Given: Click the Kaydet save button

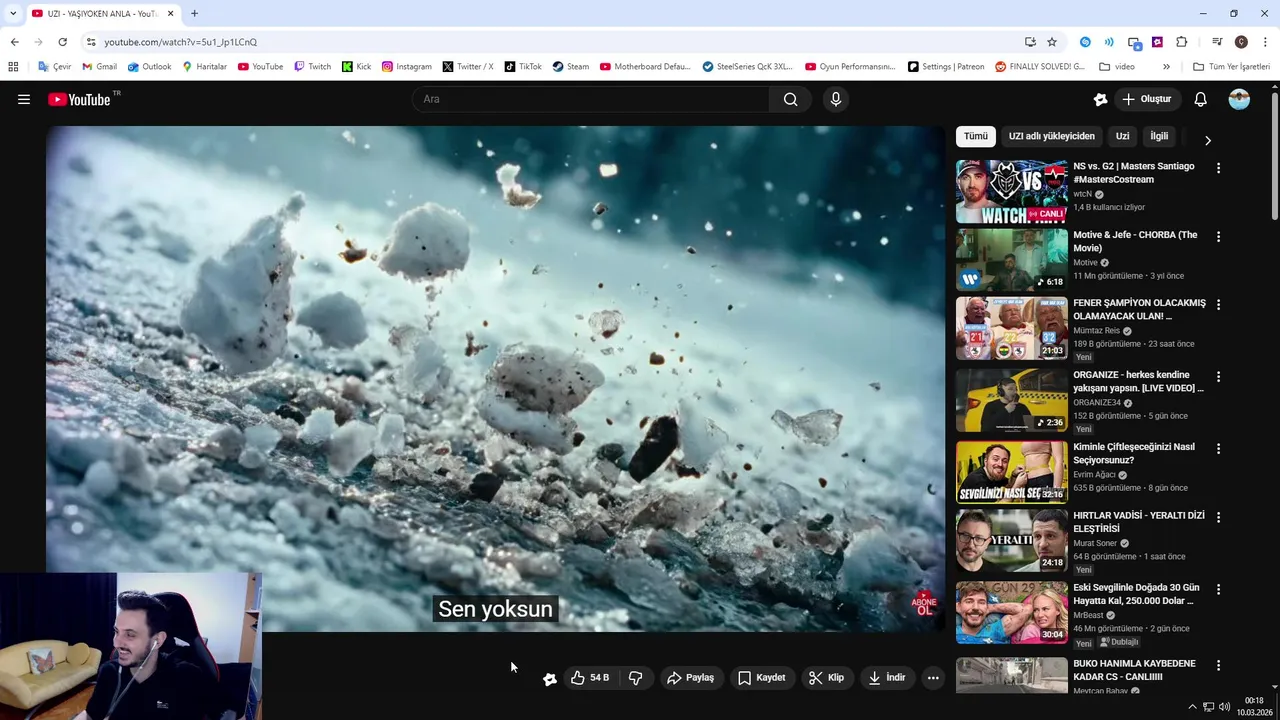Looking at the screenshot, I should click(x=762, y=678).
